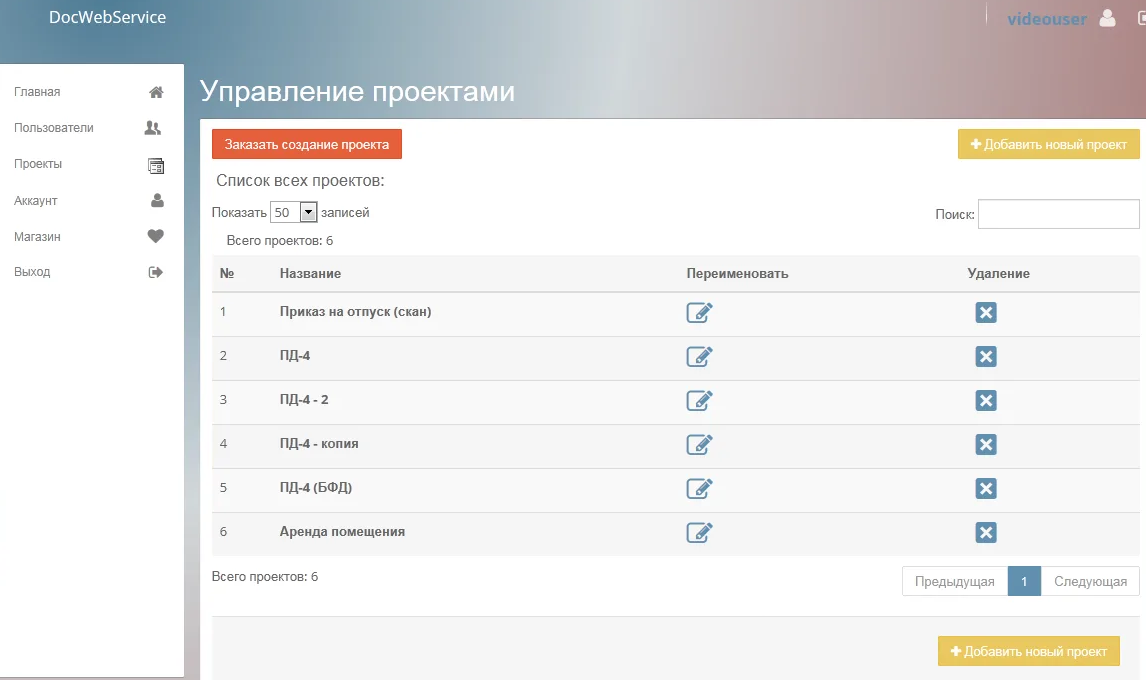Image resolution: width=1146 pixels, height=680 pixels.
Task: Open the records per page dropdown
Action: coord(291,212)
